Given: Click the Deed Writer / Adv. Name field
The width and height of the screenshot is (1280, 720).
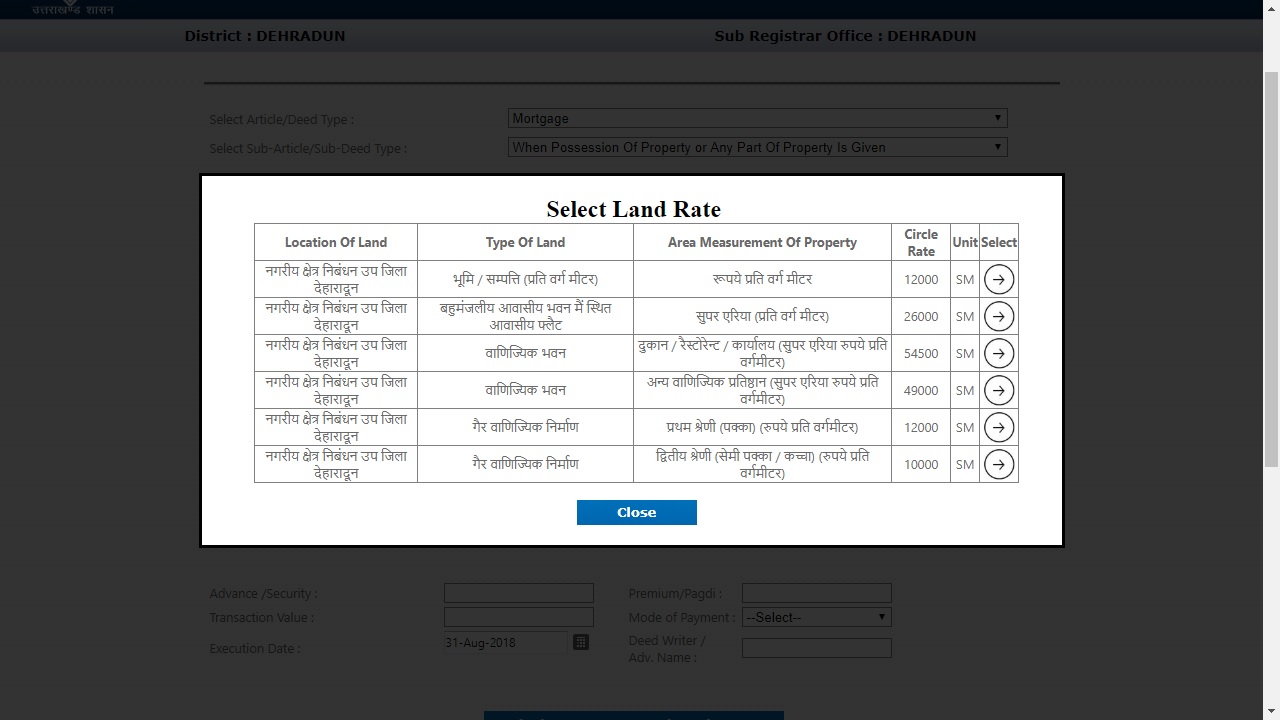Looking at the screenshot, I should coord(816,647).
